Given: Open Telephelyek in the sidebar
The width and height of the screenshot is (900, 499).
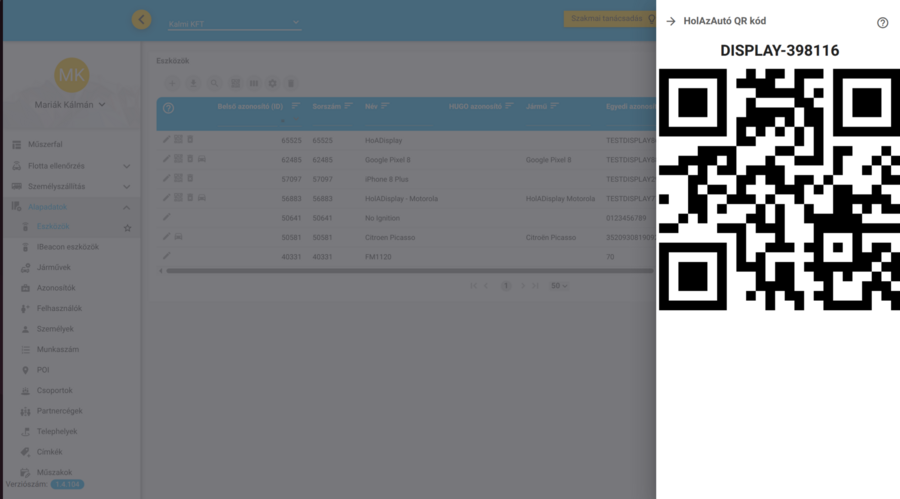Looking at the screenshot, I should (57, 431).
